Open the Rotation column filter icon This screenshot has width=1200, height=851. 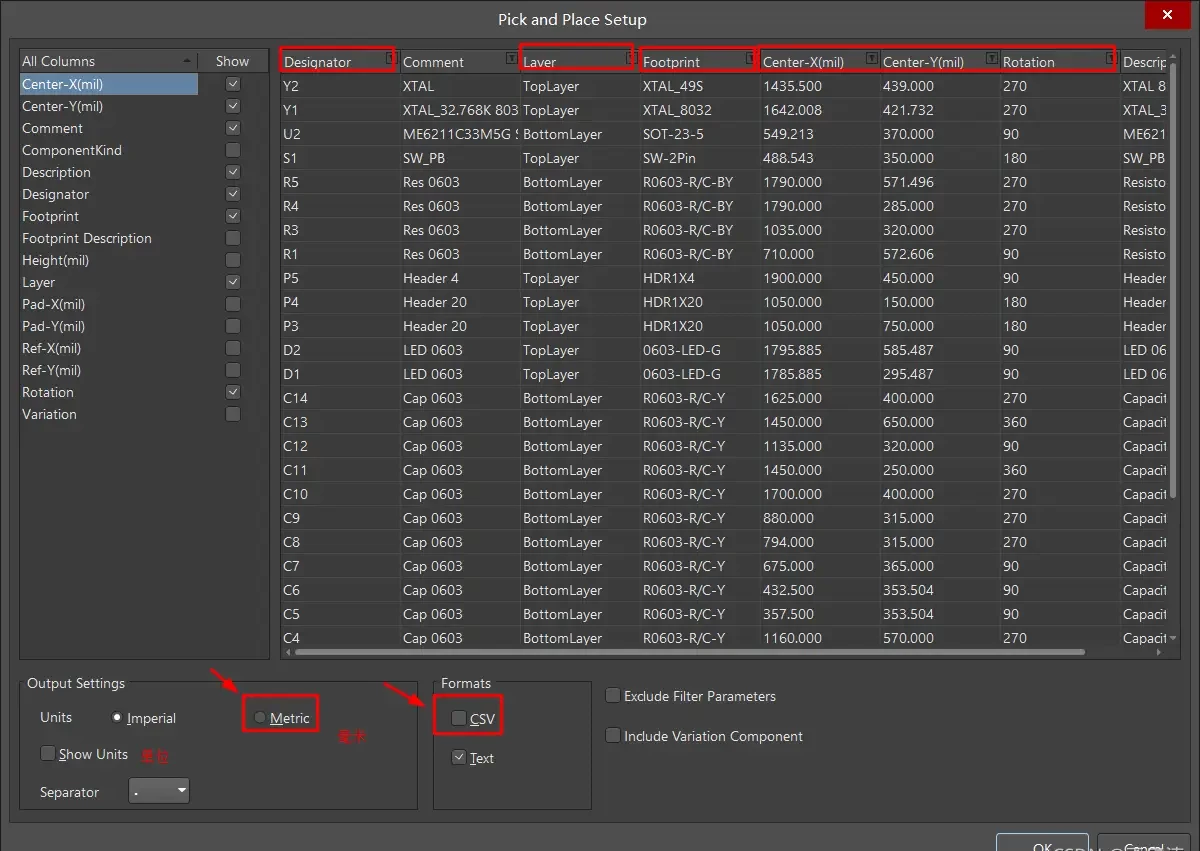pos(1111,59)
